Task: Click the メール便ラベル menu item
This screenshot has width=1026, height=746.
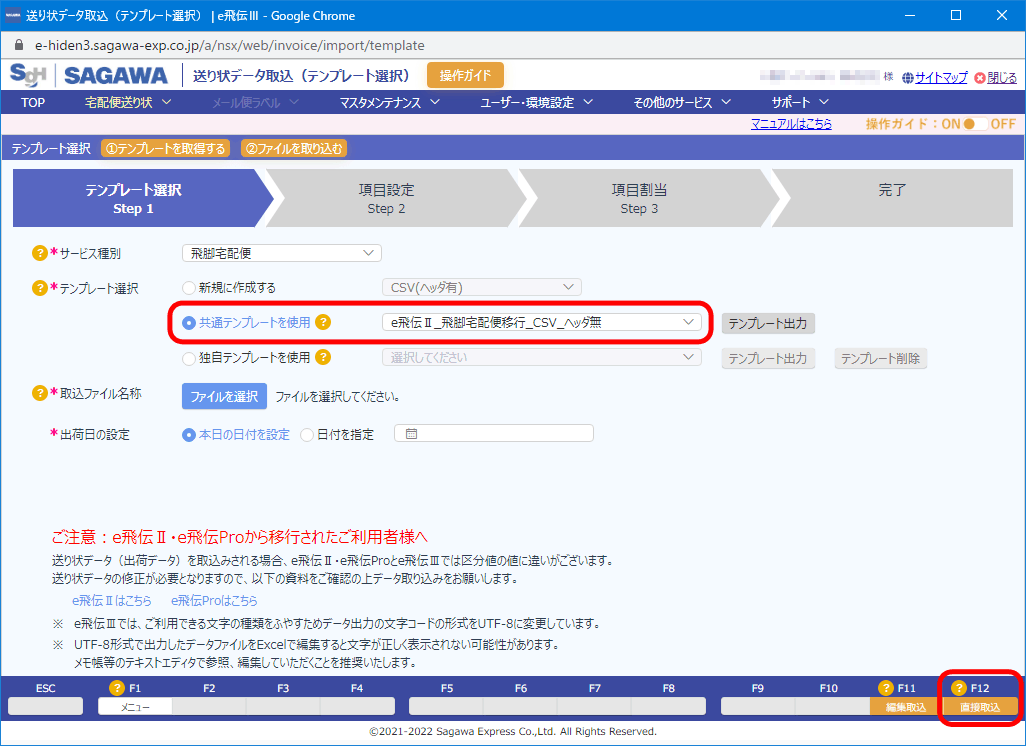Action: [x=255, y=102]
